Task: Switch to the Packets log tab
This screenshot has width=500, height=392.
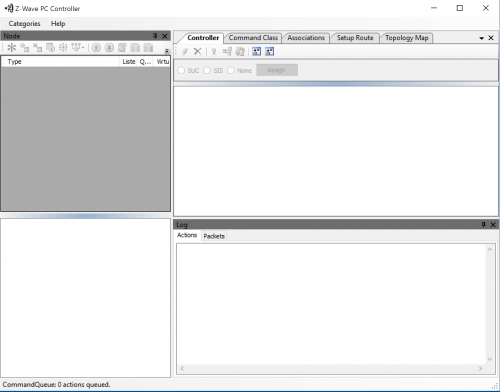Action: pyautogui.click(x=214, y=236)
